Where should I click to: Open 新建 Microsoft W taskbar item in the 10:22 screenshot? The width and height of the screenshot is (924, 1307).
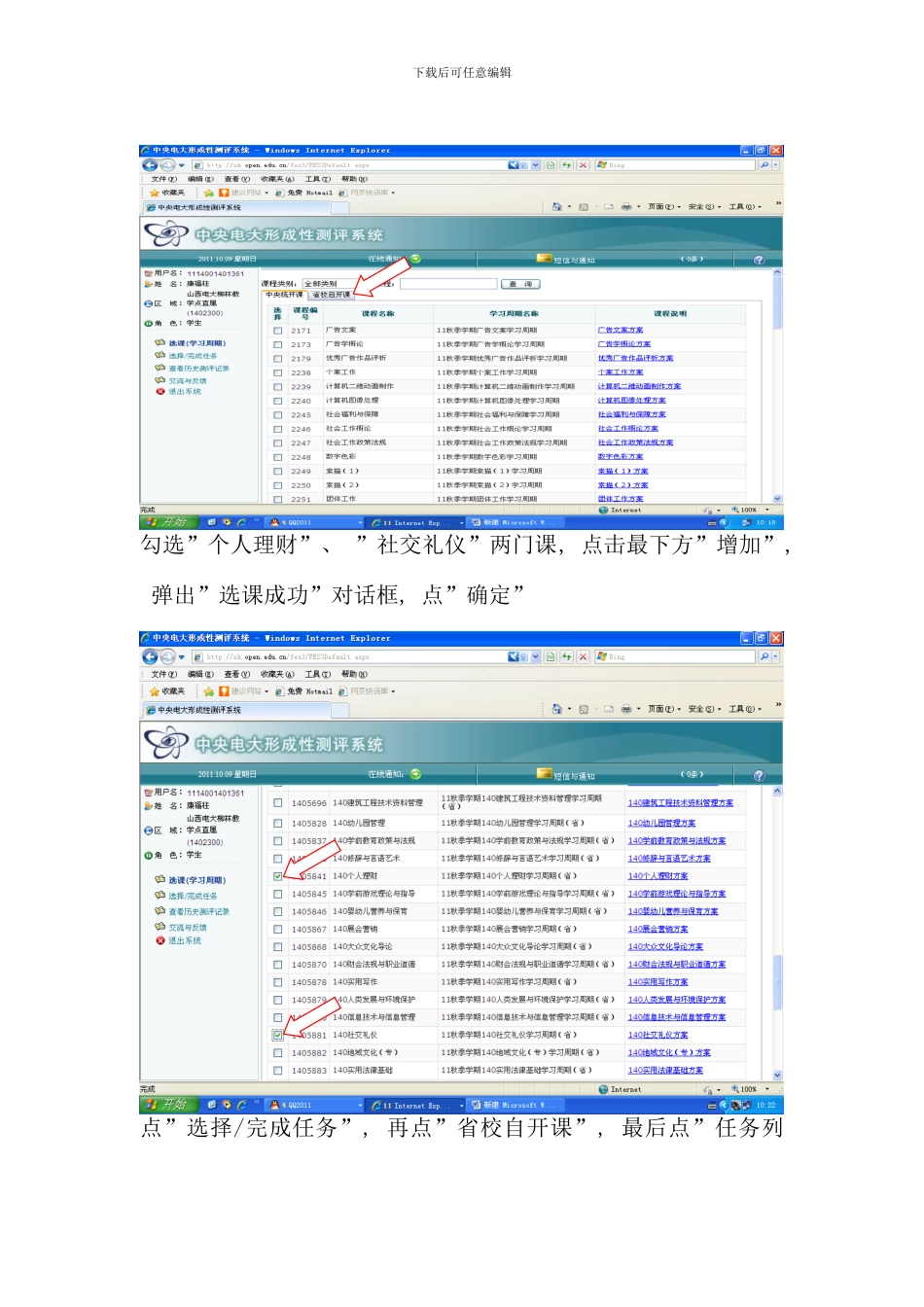coord(514,1105)
